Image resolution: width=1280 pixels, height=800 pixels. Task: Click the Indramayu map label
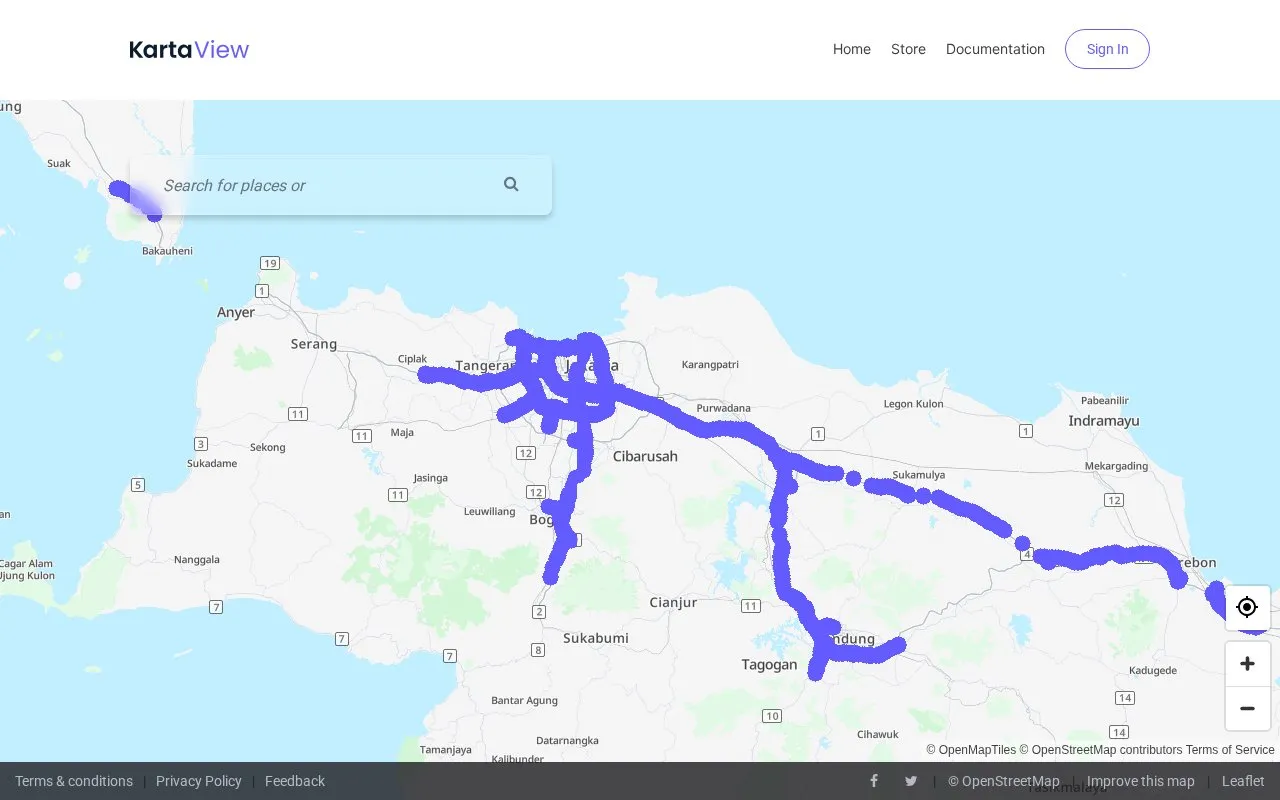1104,421
